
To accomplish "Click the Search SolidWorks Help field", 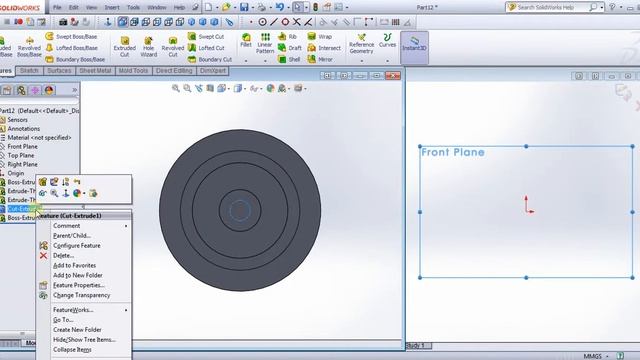I will [x=551, y=7].
